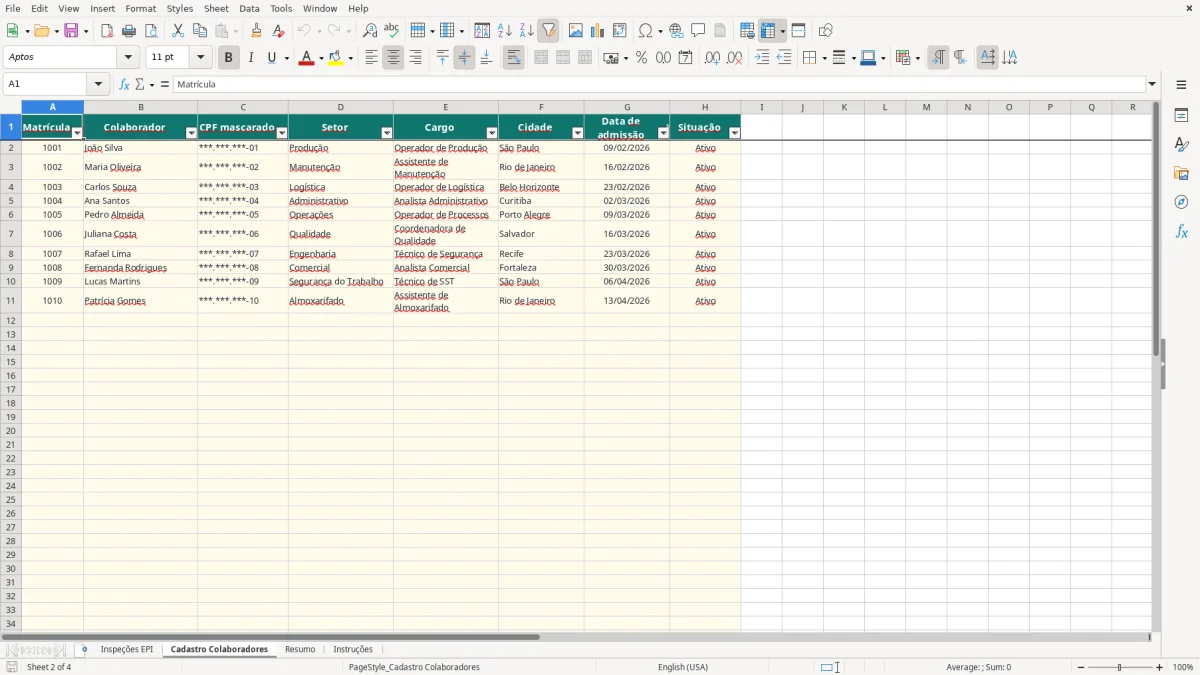1200x675 pixels.
Task: Open the Situação column filter dropdown
Action: [x=735, y=133]
